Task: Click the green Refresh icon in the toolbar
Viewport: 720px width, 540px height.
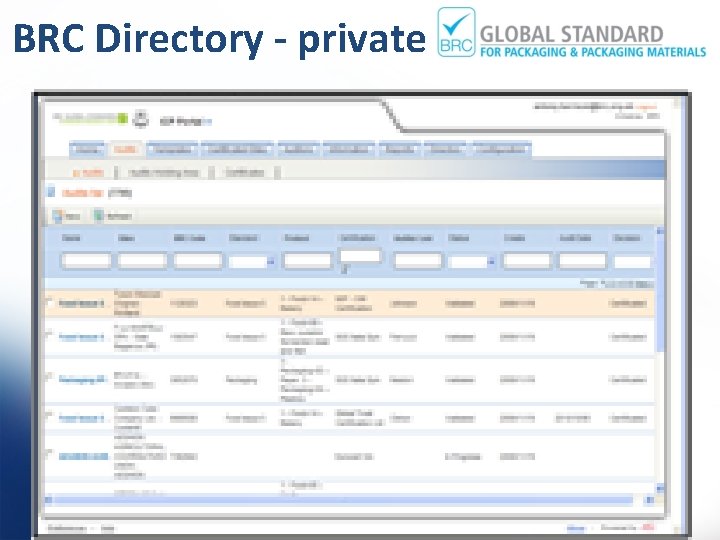Action: pyautogui.click(x=99, y=215)
